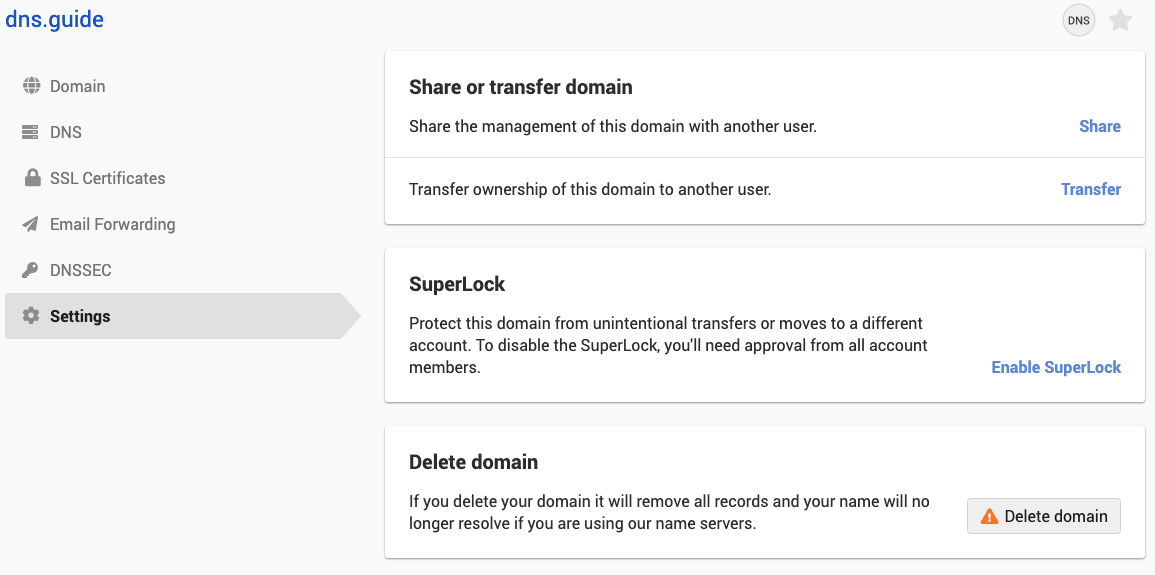Click the key icon beside DNSSEC
Image resolution: width=1155 pixels, height=575 pixels.
pyautogui.click(x=31, y=270)
